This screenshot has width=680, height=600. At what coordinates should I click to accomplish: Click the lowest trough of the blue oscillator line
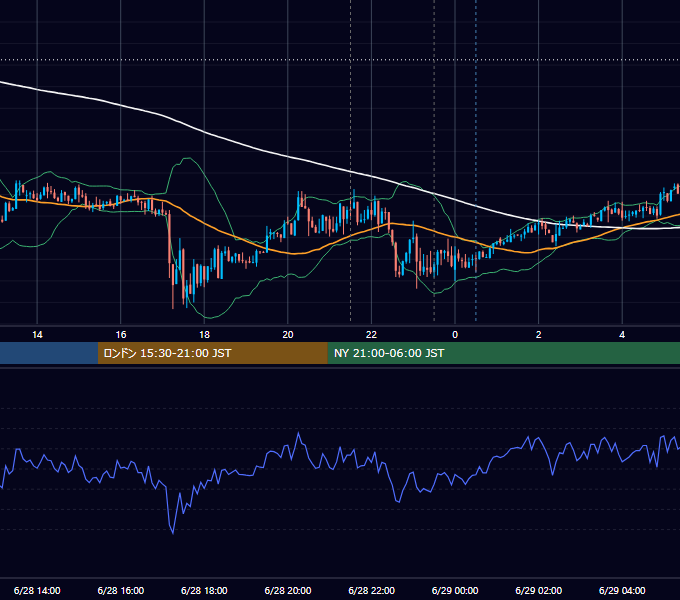pyautogui.click(x=173, y=533)
